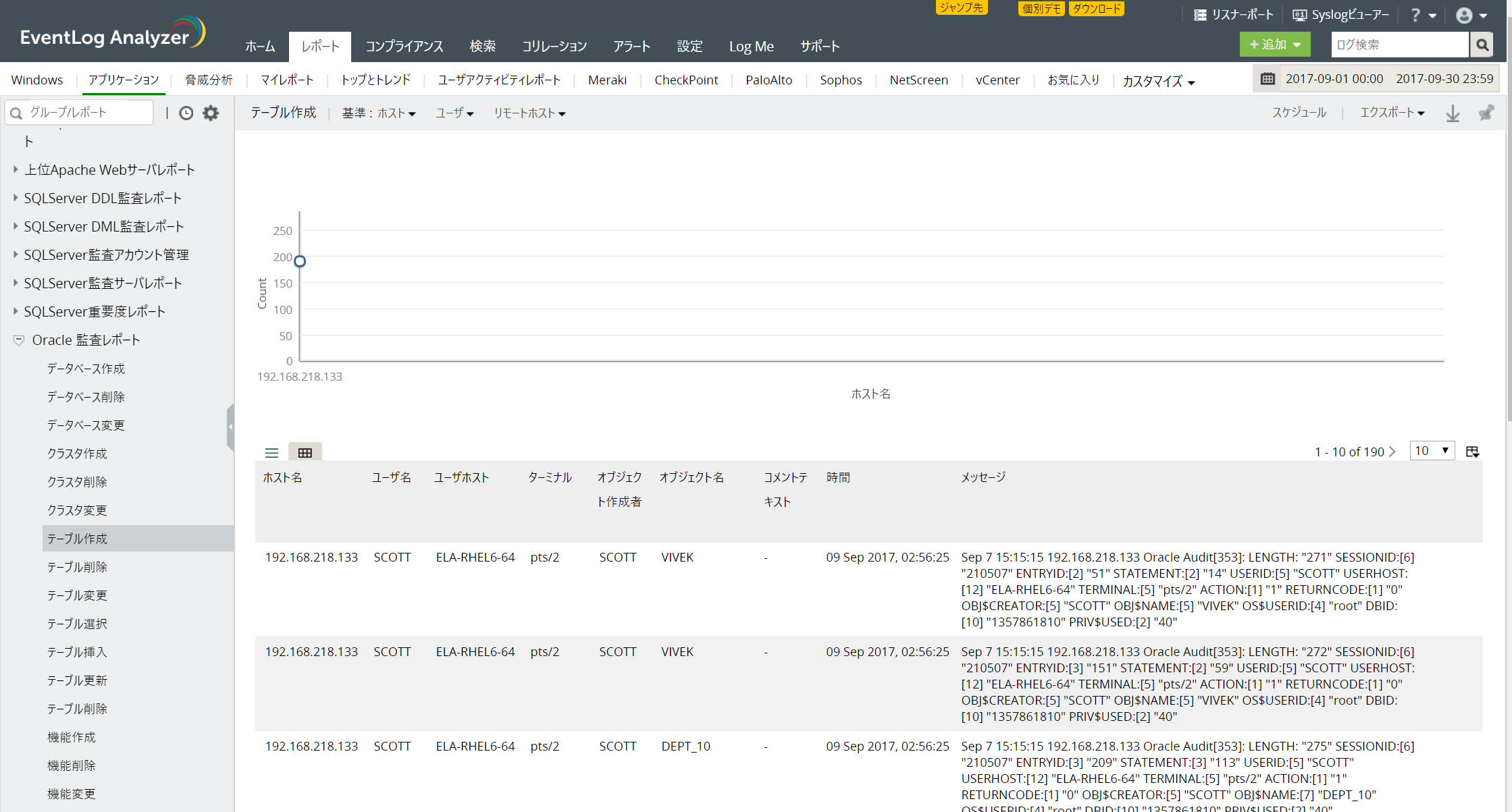Select the 脅威分析 sub-tab
Viewport: 1512px width, 812px height.
click(x=209, y=80)
